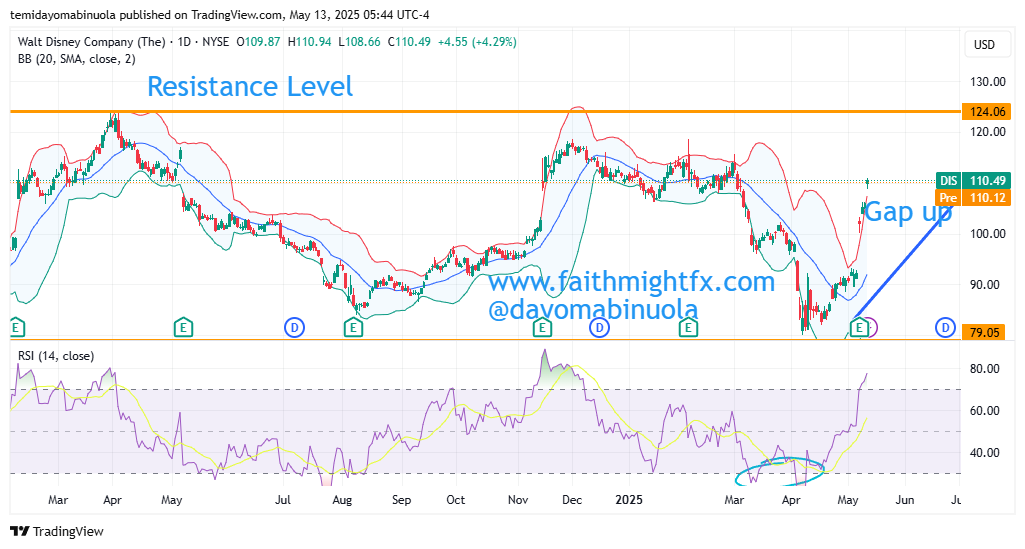Click the Aug label on time axis
1025x549 pixels.
[342, 500]
